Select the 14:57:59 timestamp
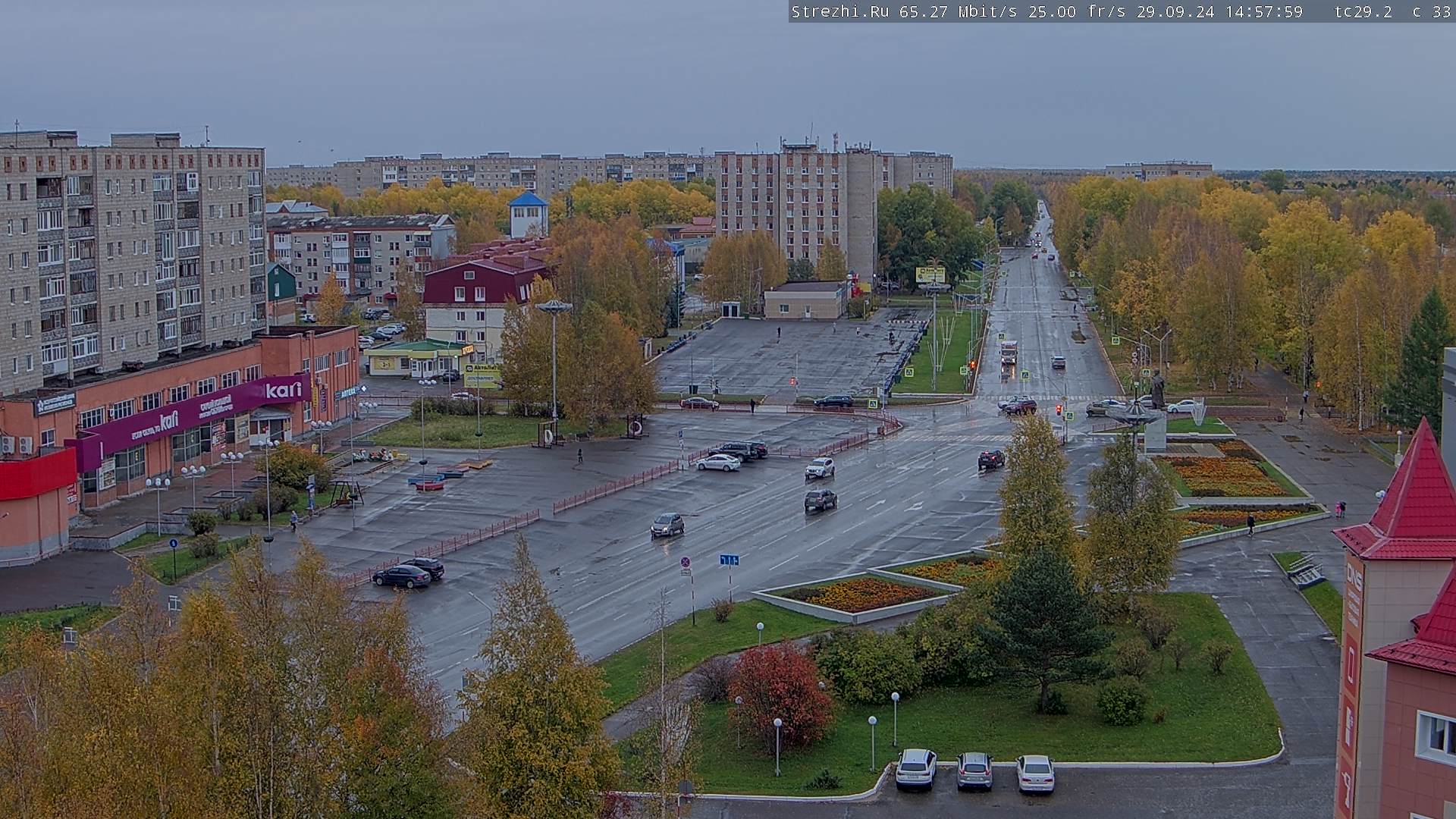Image resolution: width=1456 pixels, height=819 pixels. point(1263,11)
